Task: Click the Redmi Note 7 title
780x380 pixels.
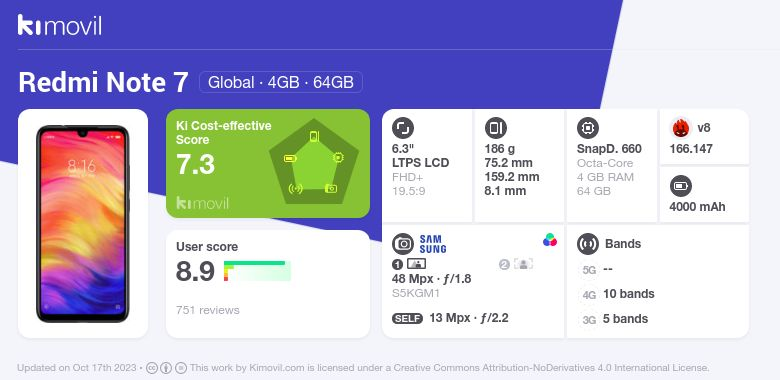Action: pos(103,82)
